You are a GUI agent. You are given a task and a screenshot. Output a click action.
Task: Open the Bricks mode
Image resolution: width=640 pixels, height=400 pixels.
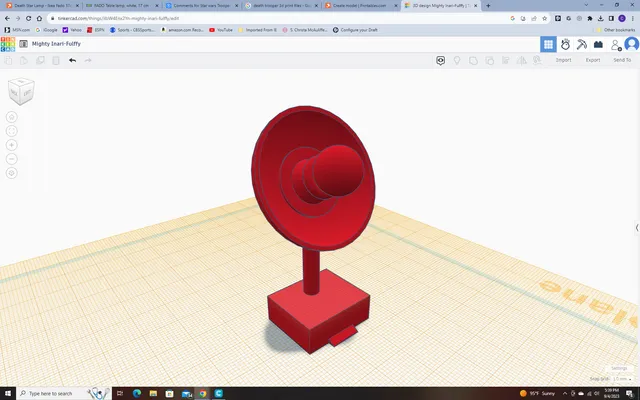coord(598,44)
